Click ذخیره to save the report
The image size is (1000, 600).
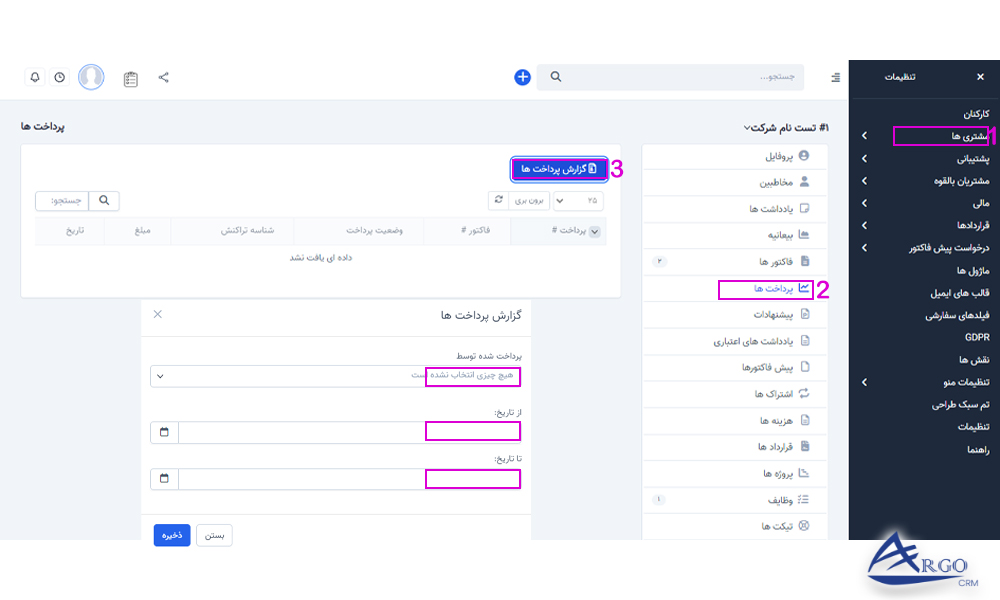tap(171, 535)
